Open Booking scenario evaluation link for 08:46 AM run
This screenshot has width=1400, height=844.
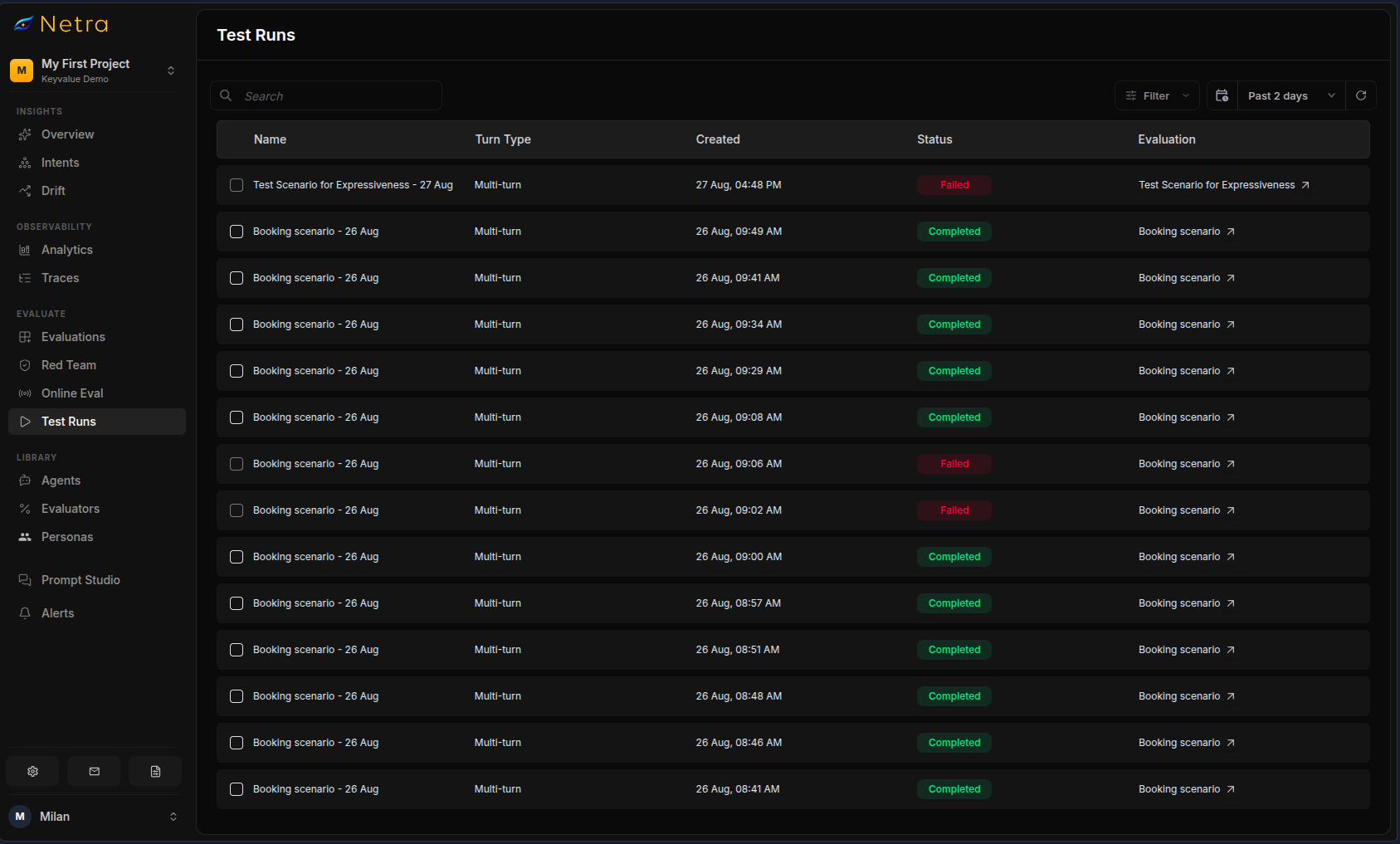pos(1187,743)
